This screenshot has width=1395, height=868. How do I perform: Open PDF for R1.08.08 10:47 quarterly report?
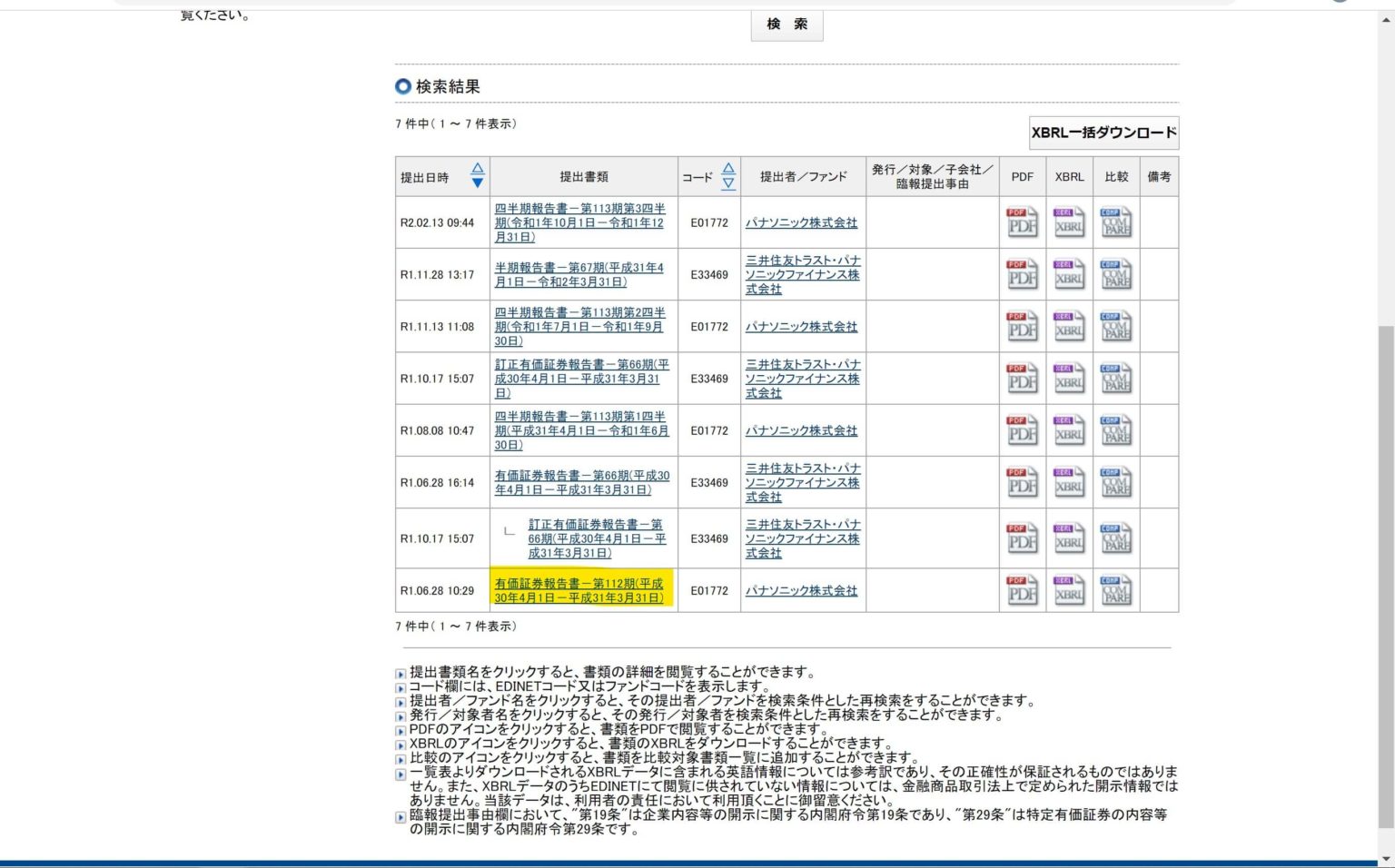coord(1022,430)
